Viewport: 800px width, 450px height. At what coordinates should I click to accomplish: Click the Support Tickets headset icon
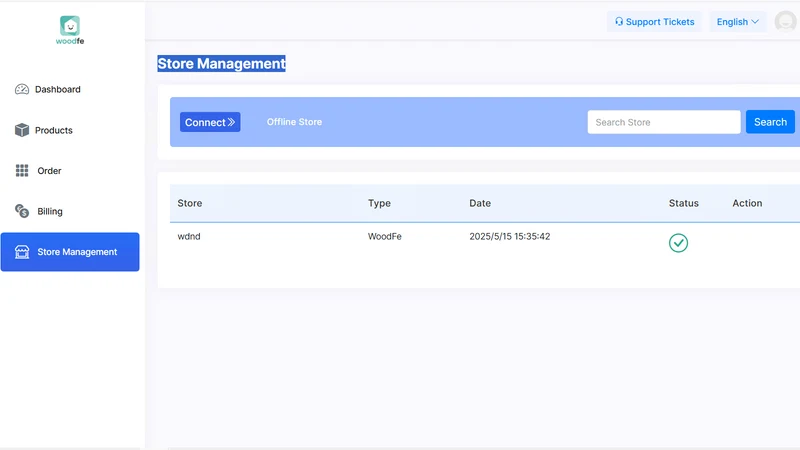click(x=619, y=21)
